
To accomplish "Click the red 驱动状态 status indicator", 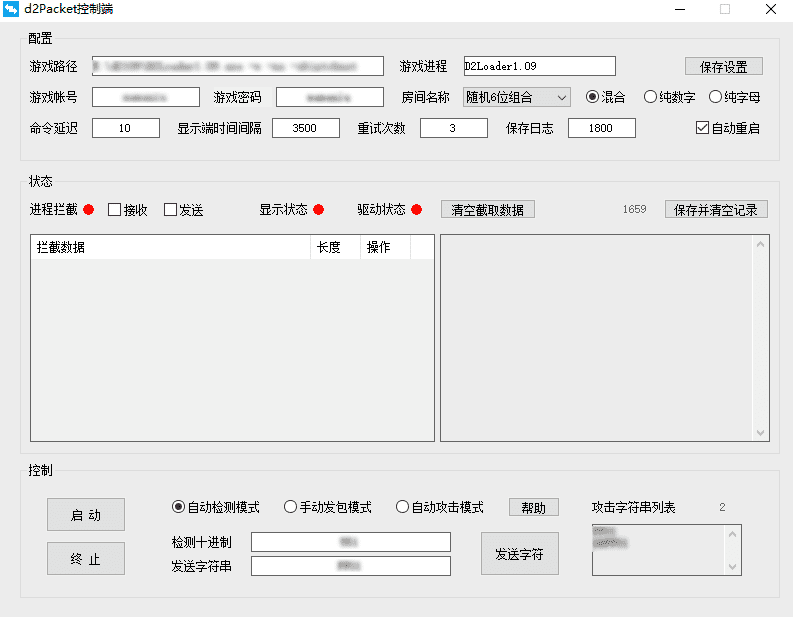I will pos(417,210).
